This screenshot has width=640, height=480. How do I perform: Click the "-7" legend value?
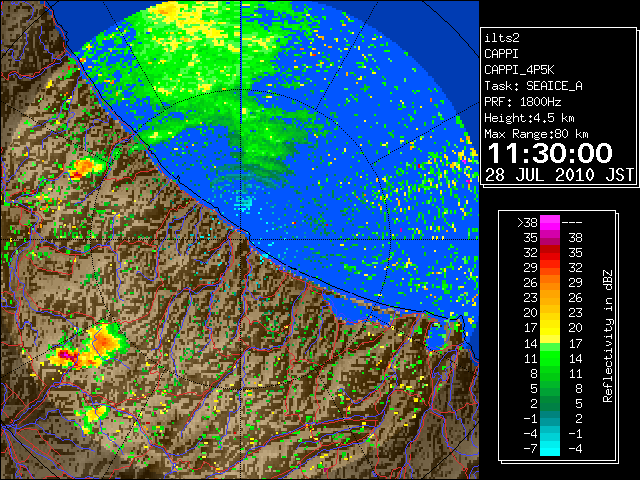530,449
